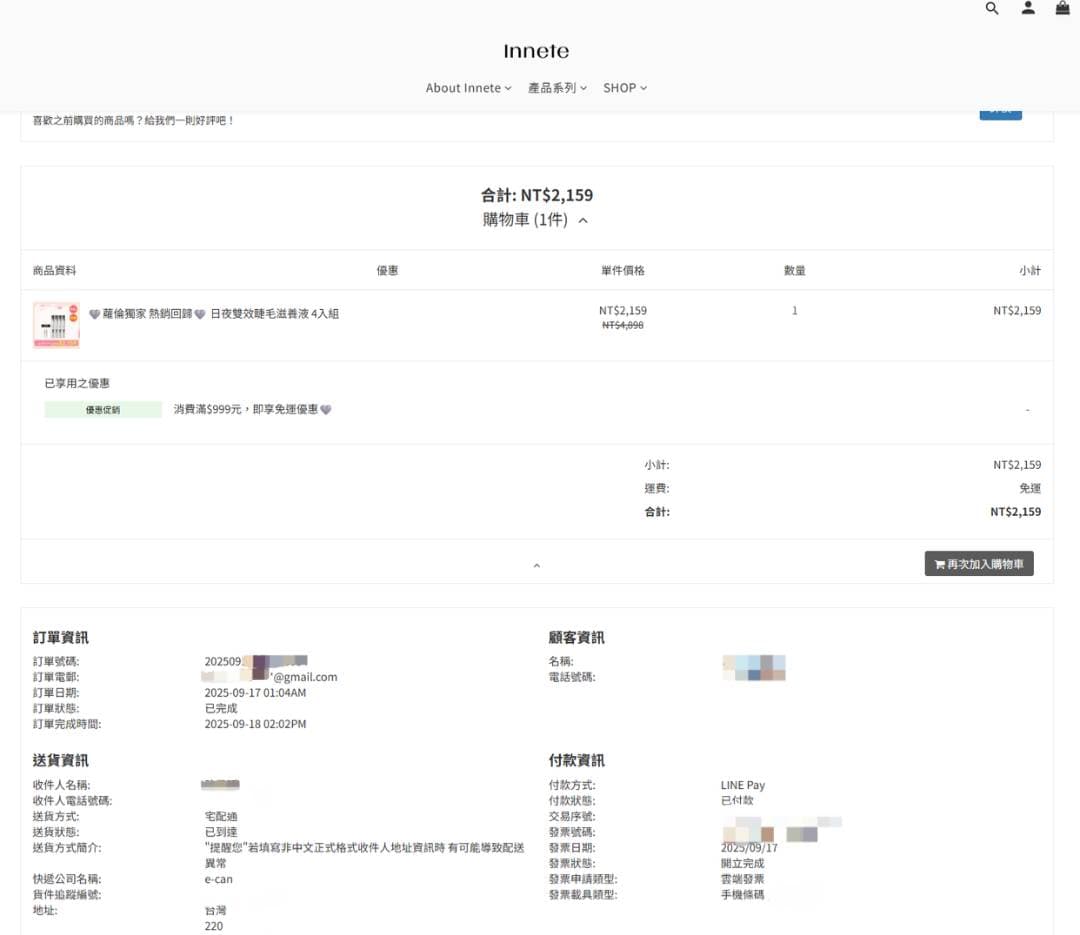1080x935 pixels.
Task: Expand the 產品系列 menu
Action: point(557,88)
